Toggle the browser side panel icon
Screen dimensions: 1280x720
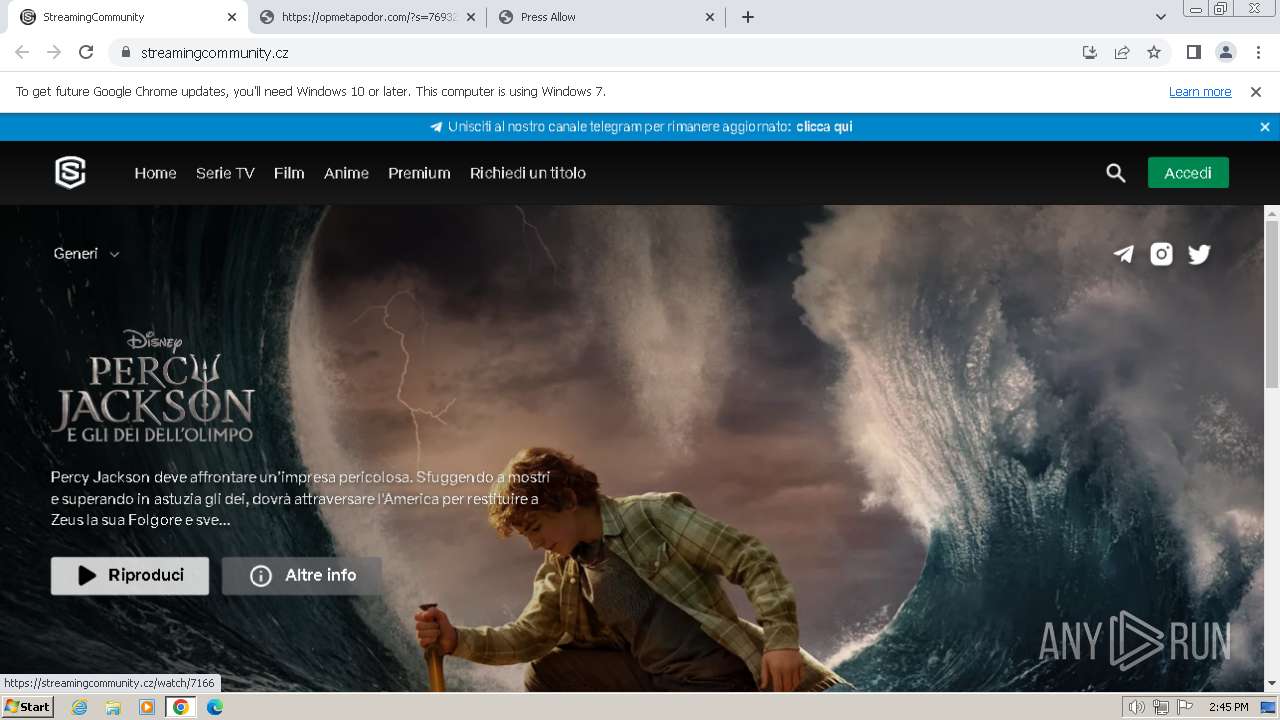[x=1193, y=52]
